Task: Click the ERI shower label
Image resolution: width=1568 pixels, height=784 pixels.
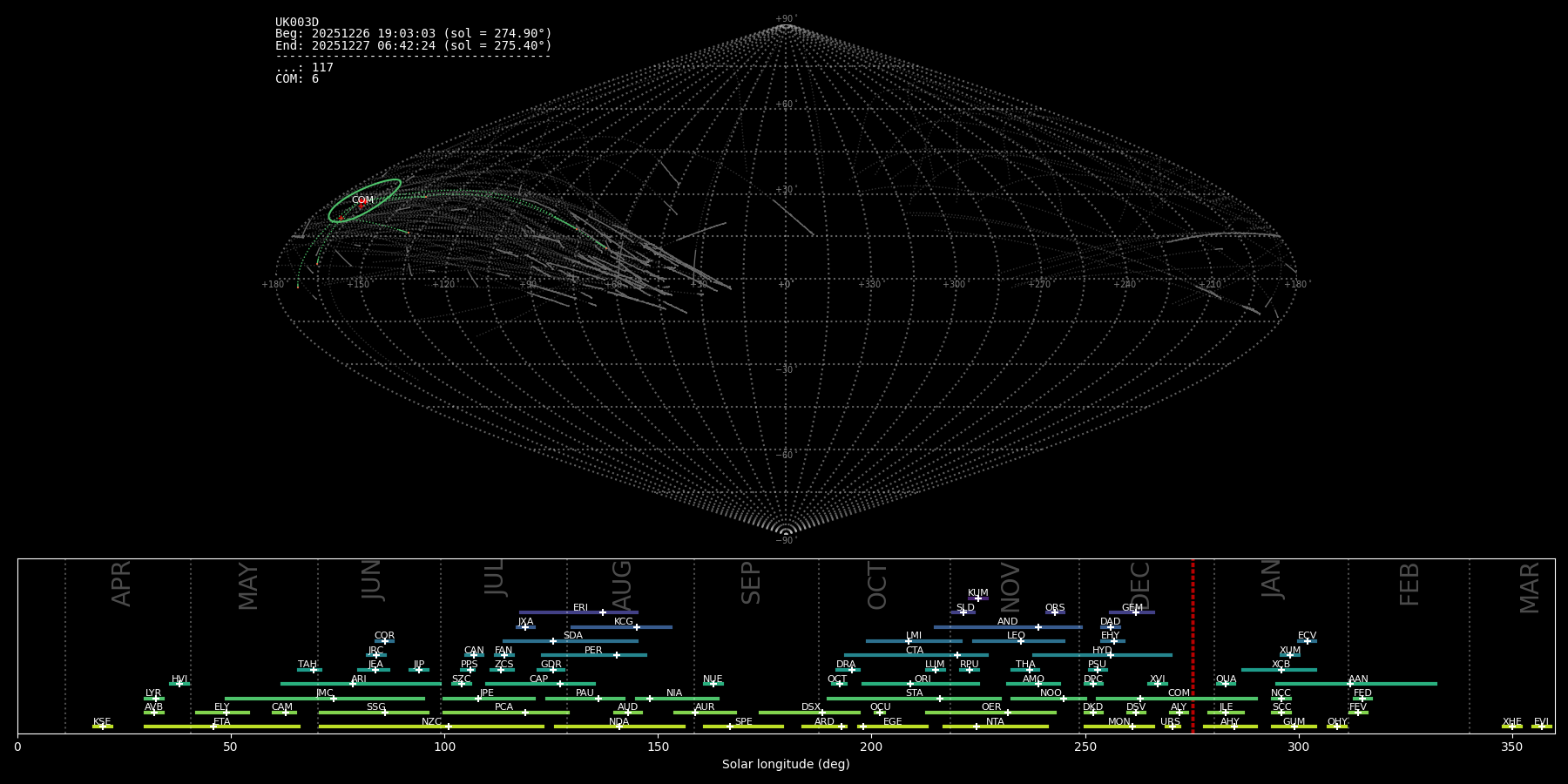Action: (580, 608)
